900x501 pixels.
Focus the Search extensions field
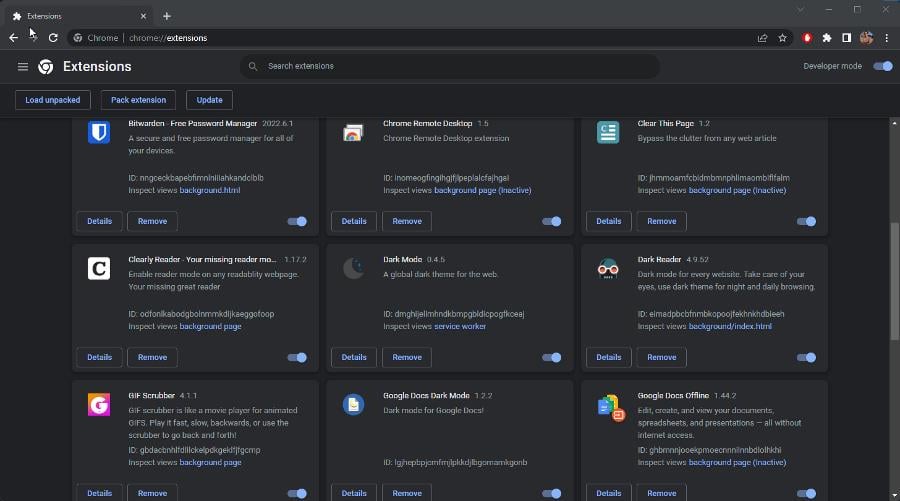coord(449,67)
